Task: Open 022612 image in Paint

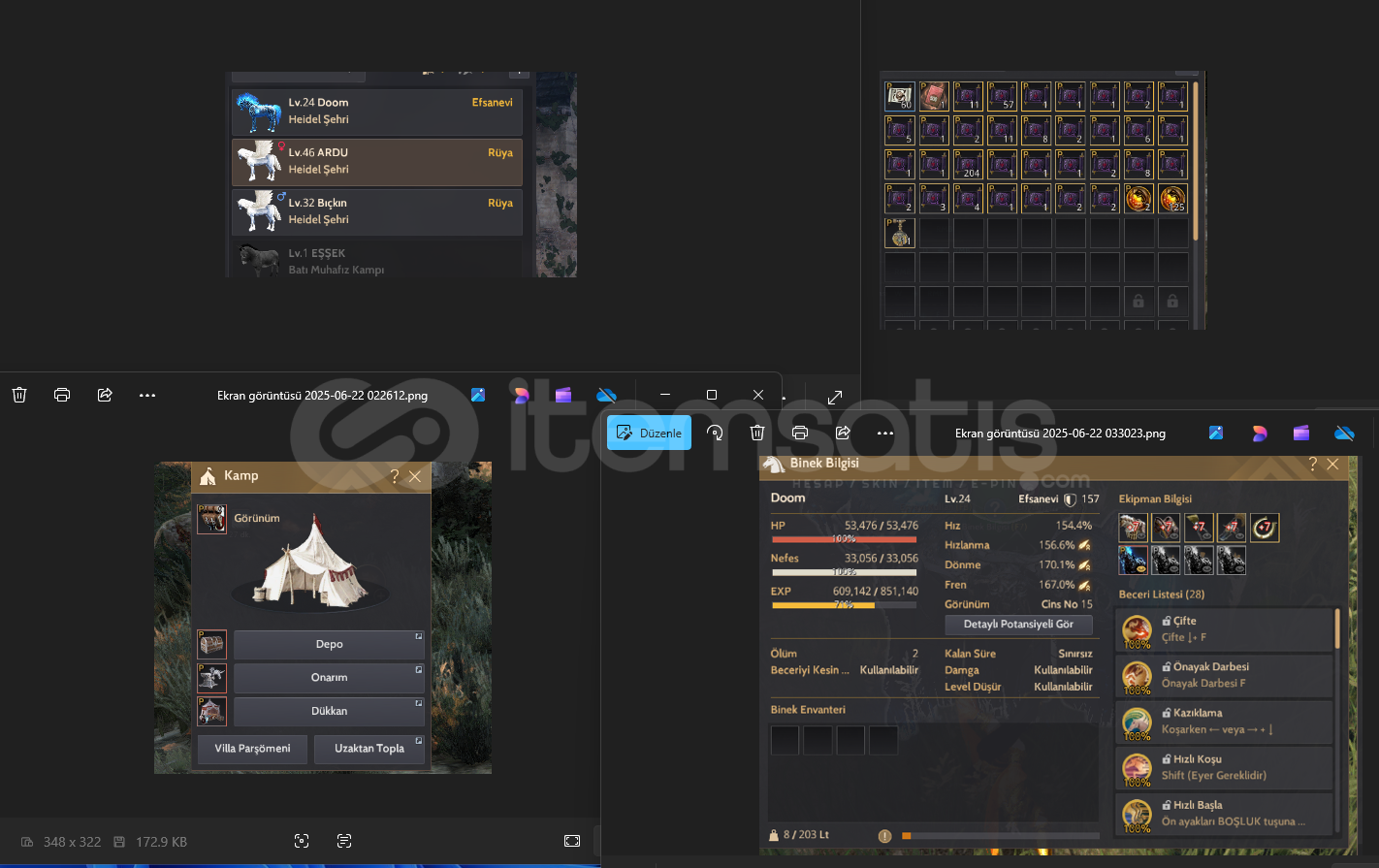Action: [478, 395]
